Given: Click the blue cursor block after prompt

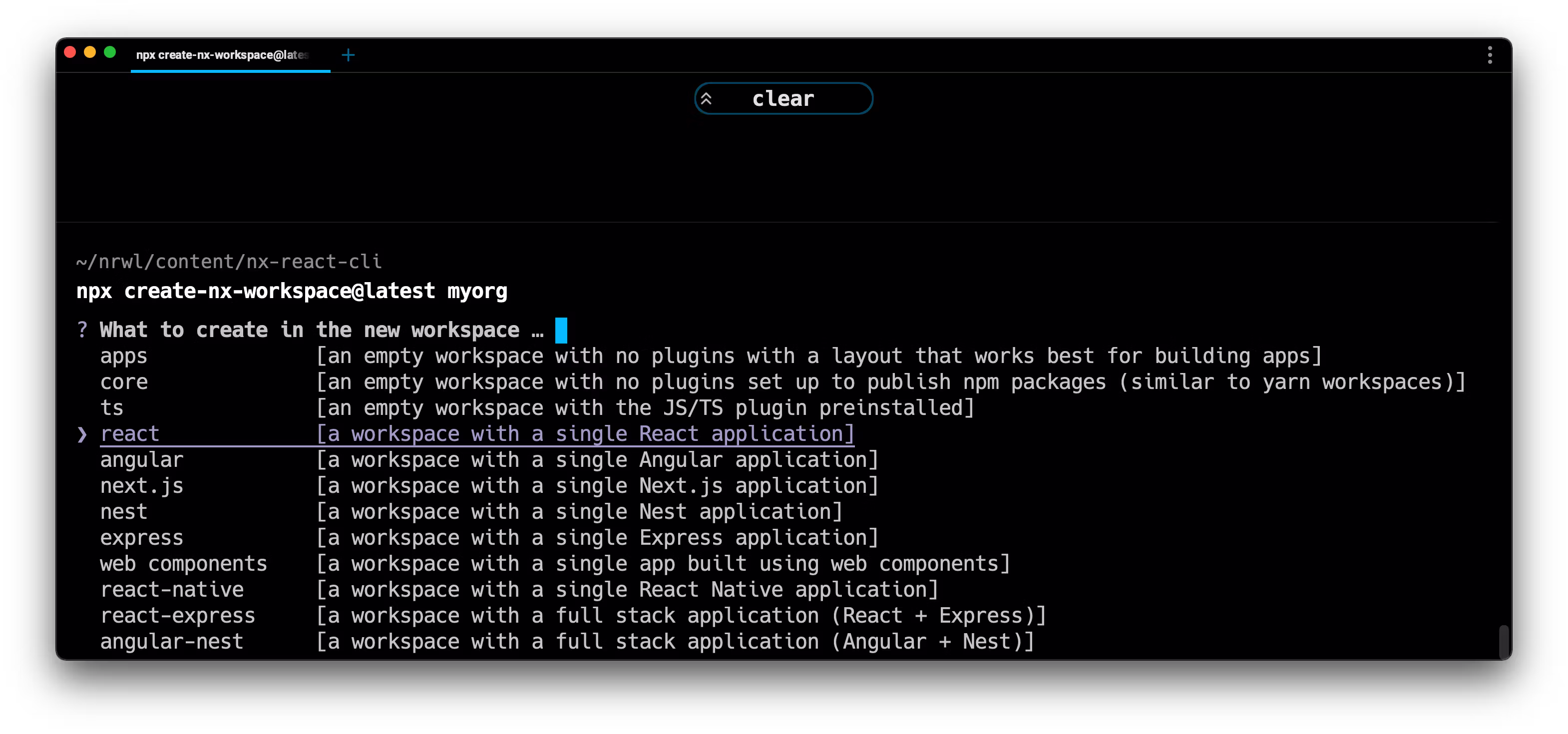Looking at the screenshot, I should click(x=561, y=331).
